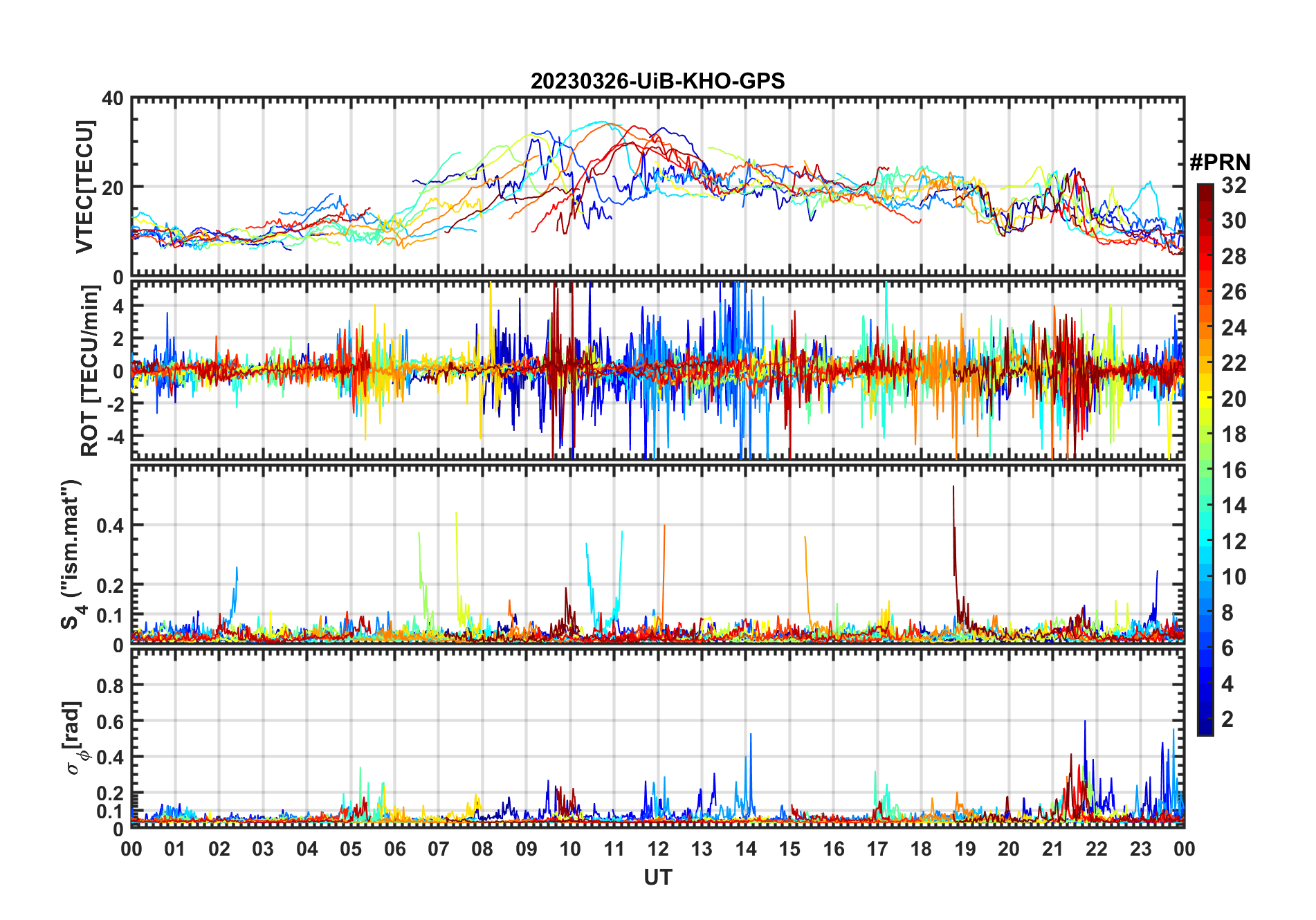Viewport: 1316px width, 920px height.
Task: Click the S4 ("ism.mat") y-axis label
Action: 72,553
